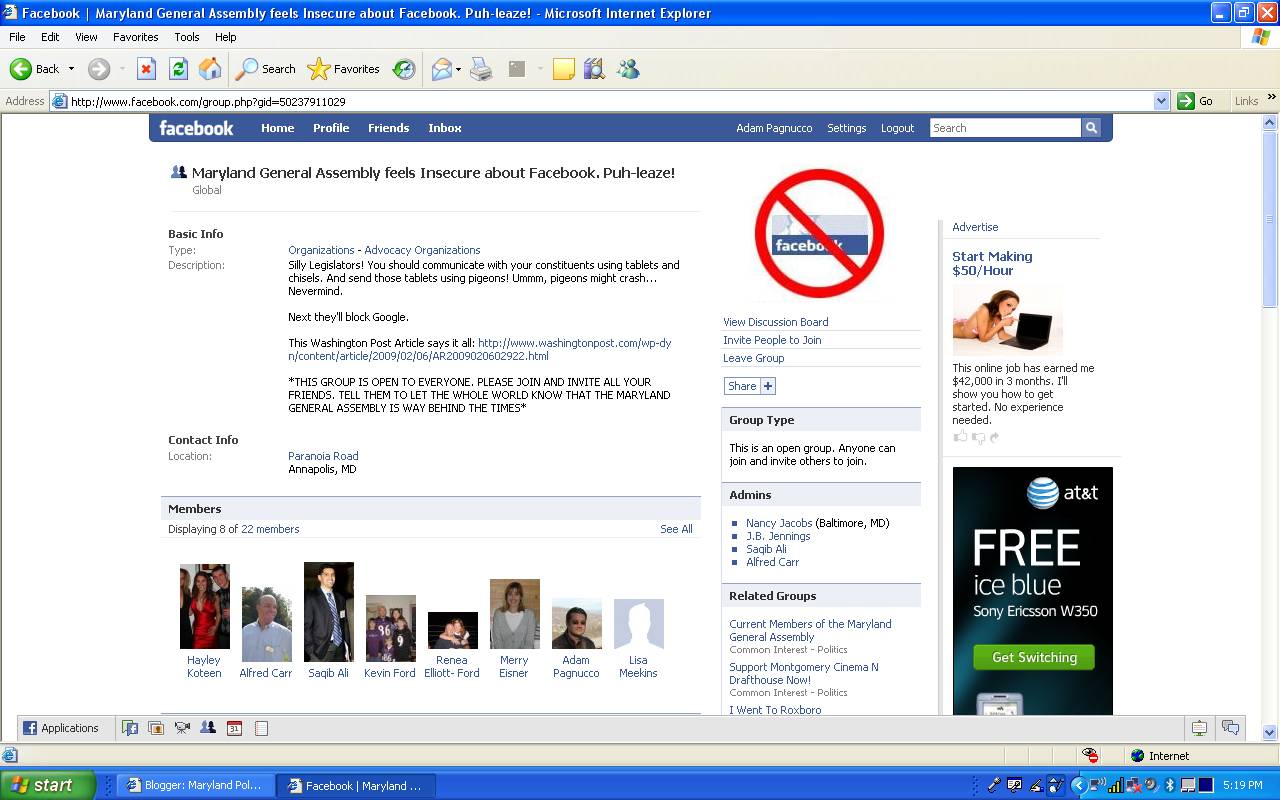This screenshot has height=800, width=1280.
Task: Click the Leave Group link
Action: coord(753,358)
